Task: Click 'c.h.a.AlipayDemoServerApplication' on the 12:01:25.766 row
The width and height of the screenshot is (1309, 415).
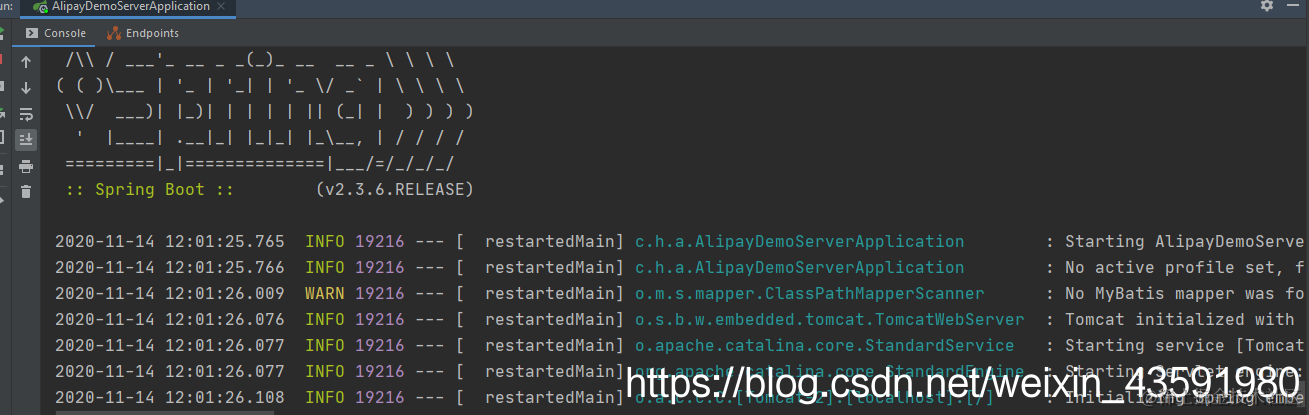Action: coord(800,267)
